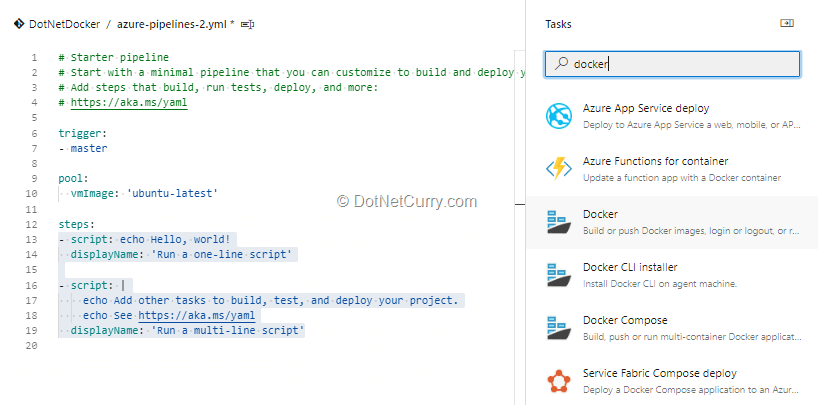Select the Docker Compose task title

(625, 320)
